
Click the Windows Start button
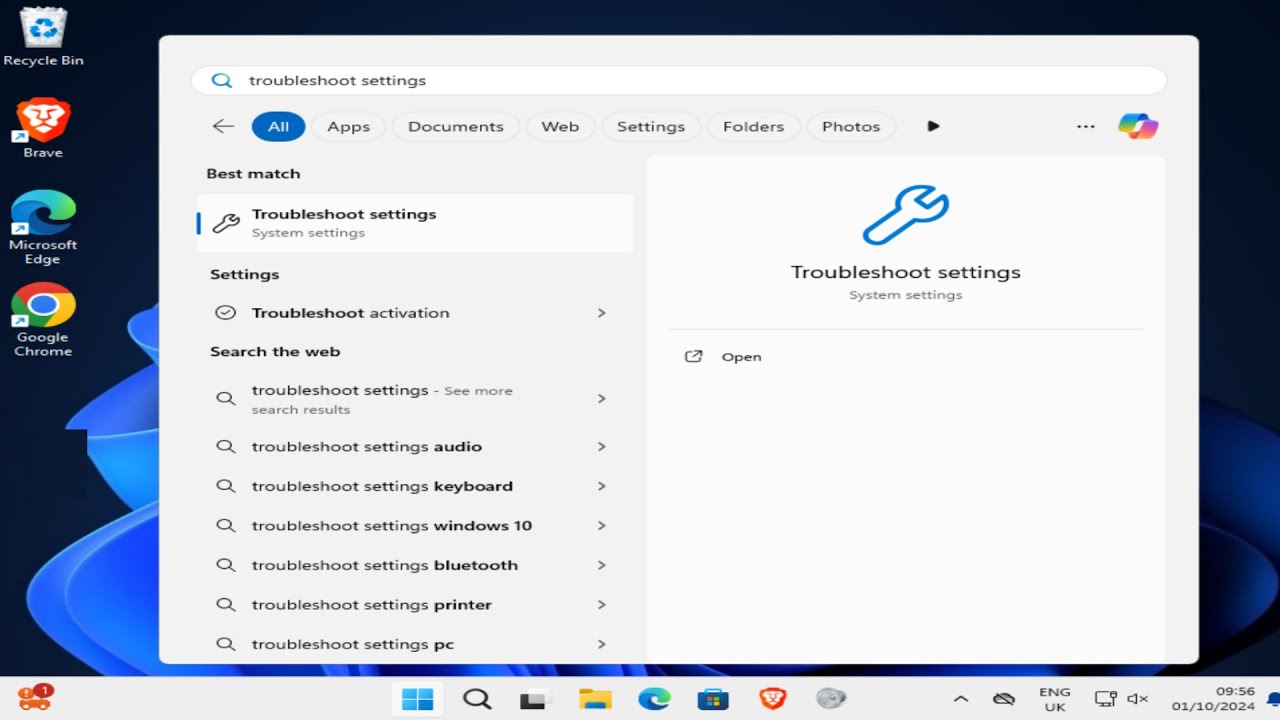point(417,698)
